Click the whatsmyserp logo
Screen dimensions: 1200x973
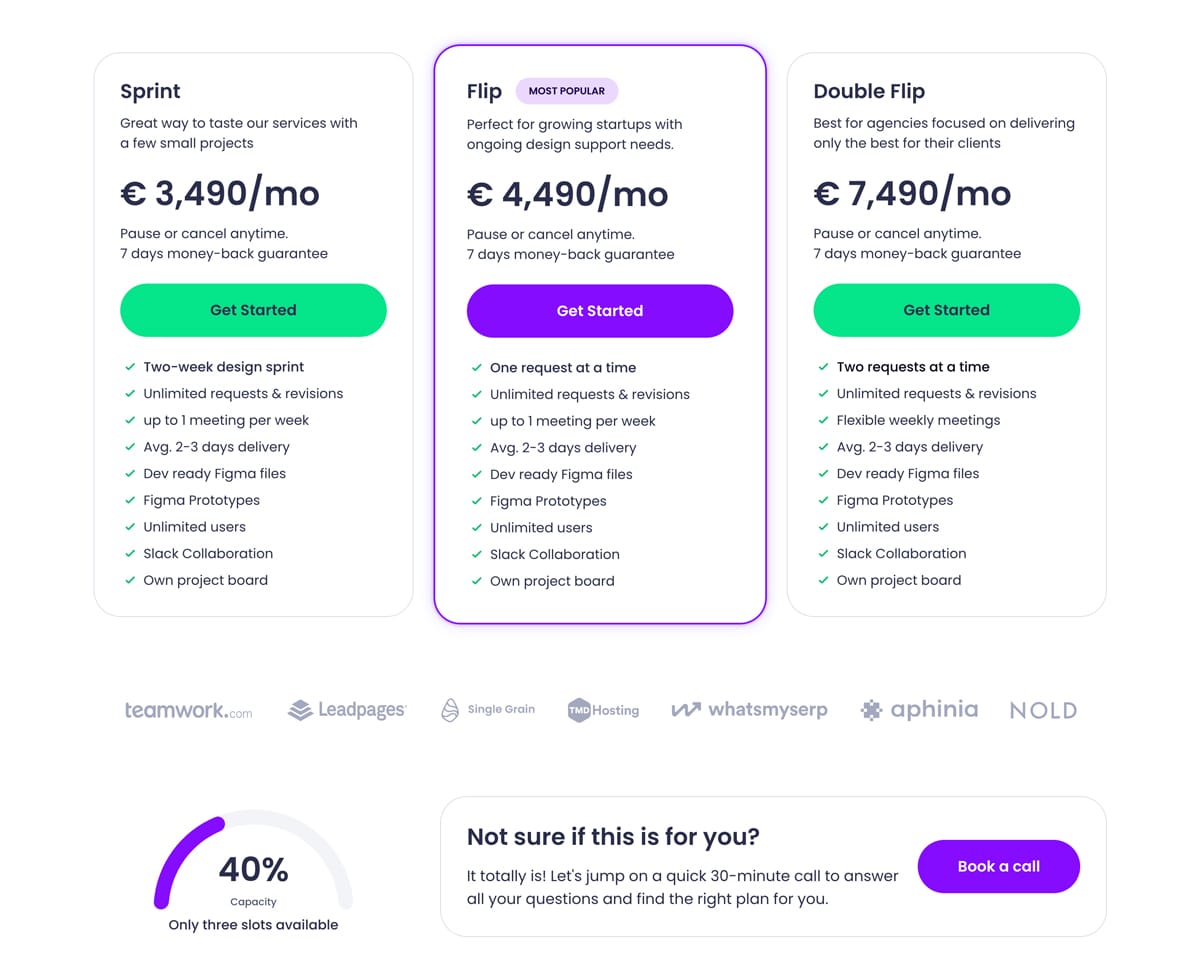(x=749, y=710)
